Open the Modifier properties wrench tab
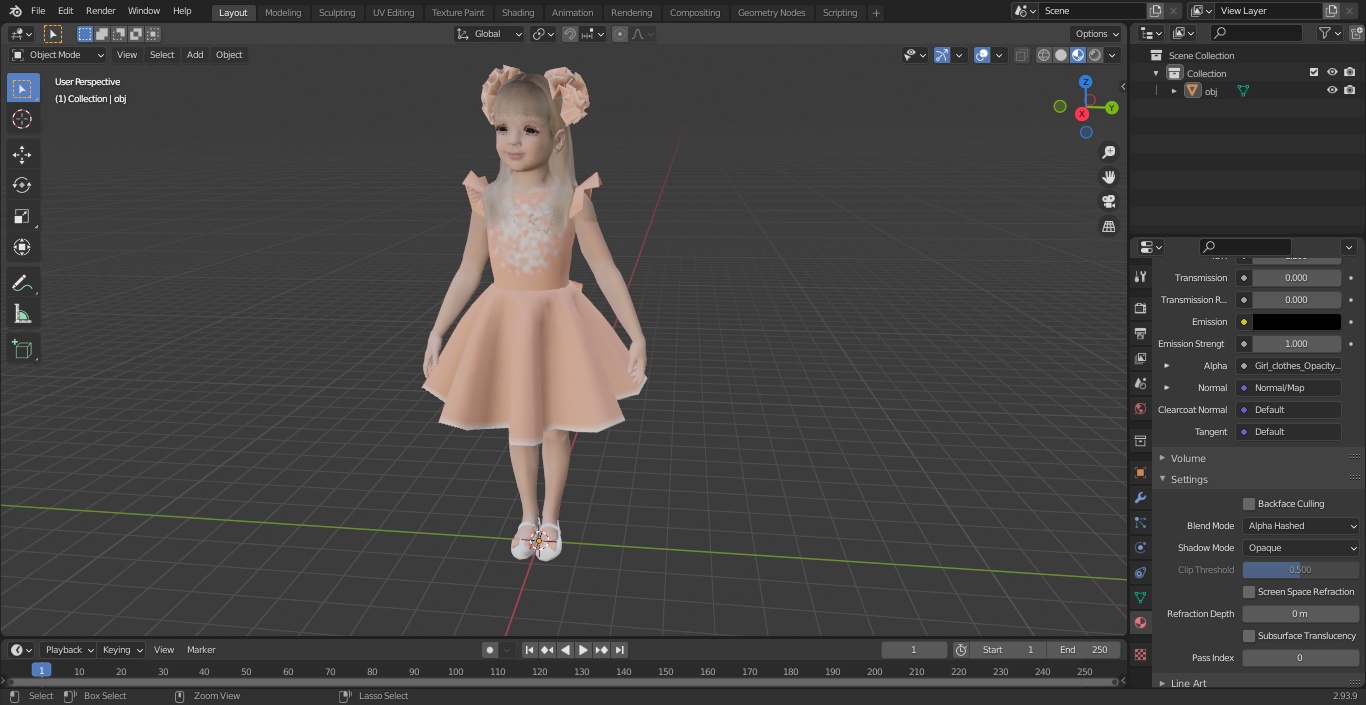 [1140, 497]
